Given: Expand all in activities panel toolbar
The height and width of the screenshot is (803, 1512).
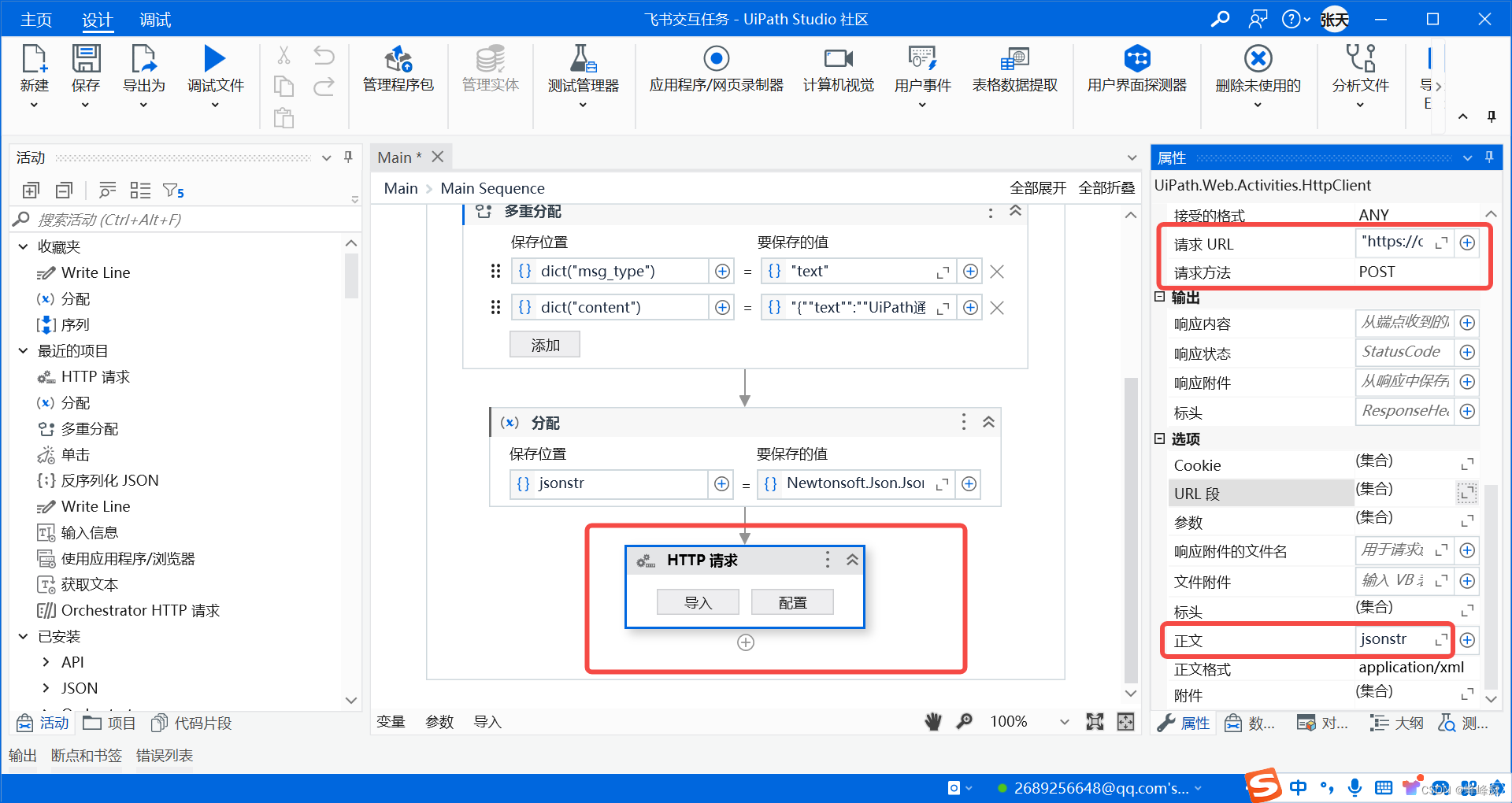Looking at the screenshot, I should click(x=31, y=190).
